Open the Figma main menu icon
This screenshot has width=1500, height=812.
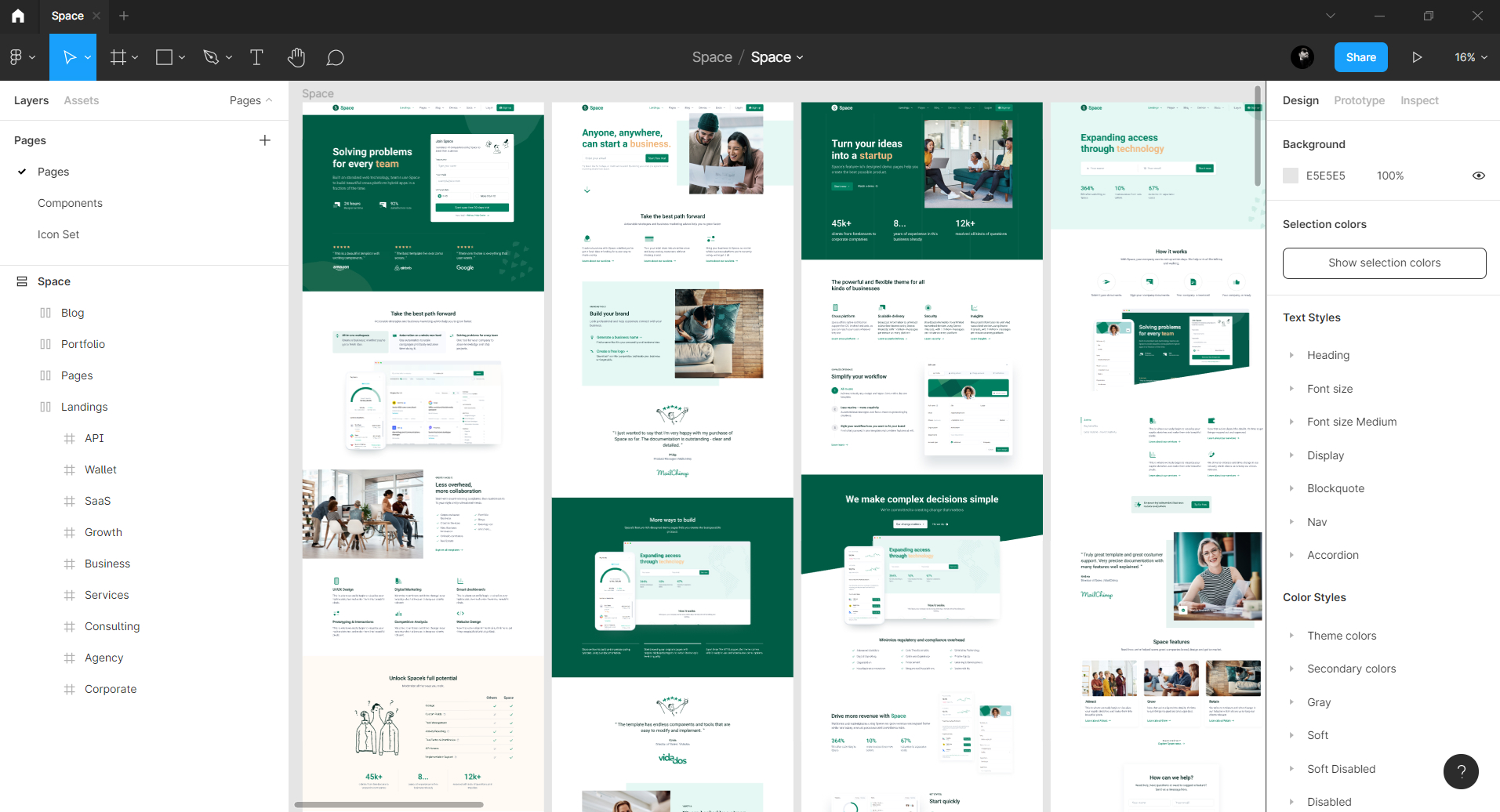click(16, 57)
